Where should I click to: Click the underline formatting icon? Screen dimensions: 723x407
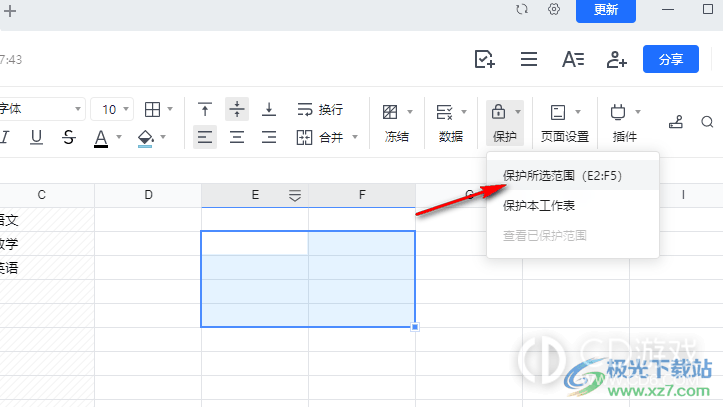[36, 138]
